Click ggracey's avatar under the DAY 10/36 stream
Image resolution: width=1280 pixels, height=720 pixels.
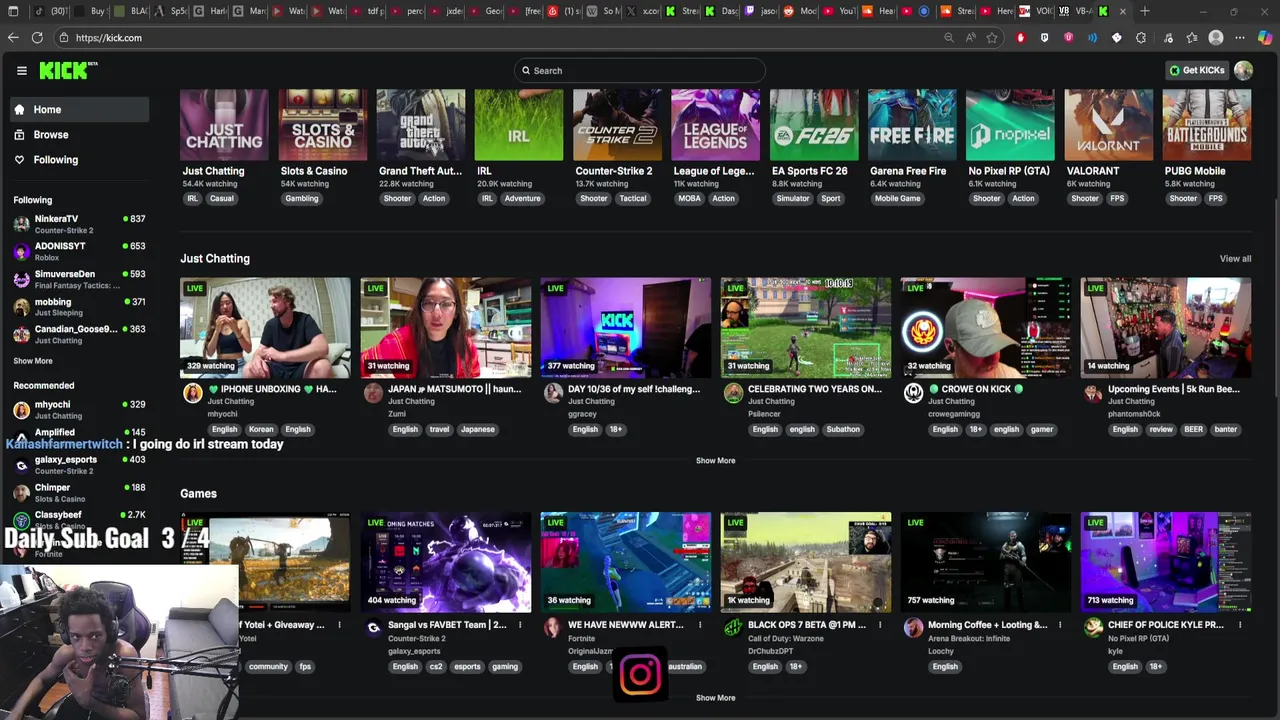click(553, 393)
